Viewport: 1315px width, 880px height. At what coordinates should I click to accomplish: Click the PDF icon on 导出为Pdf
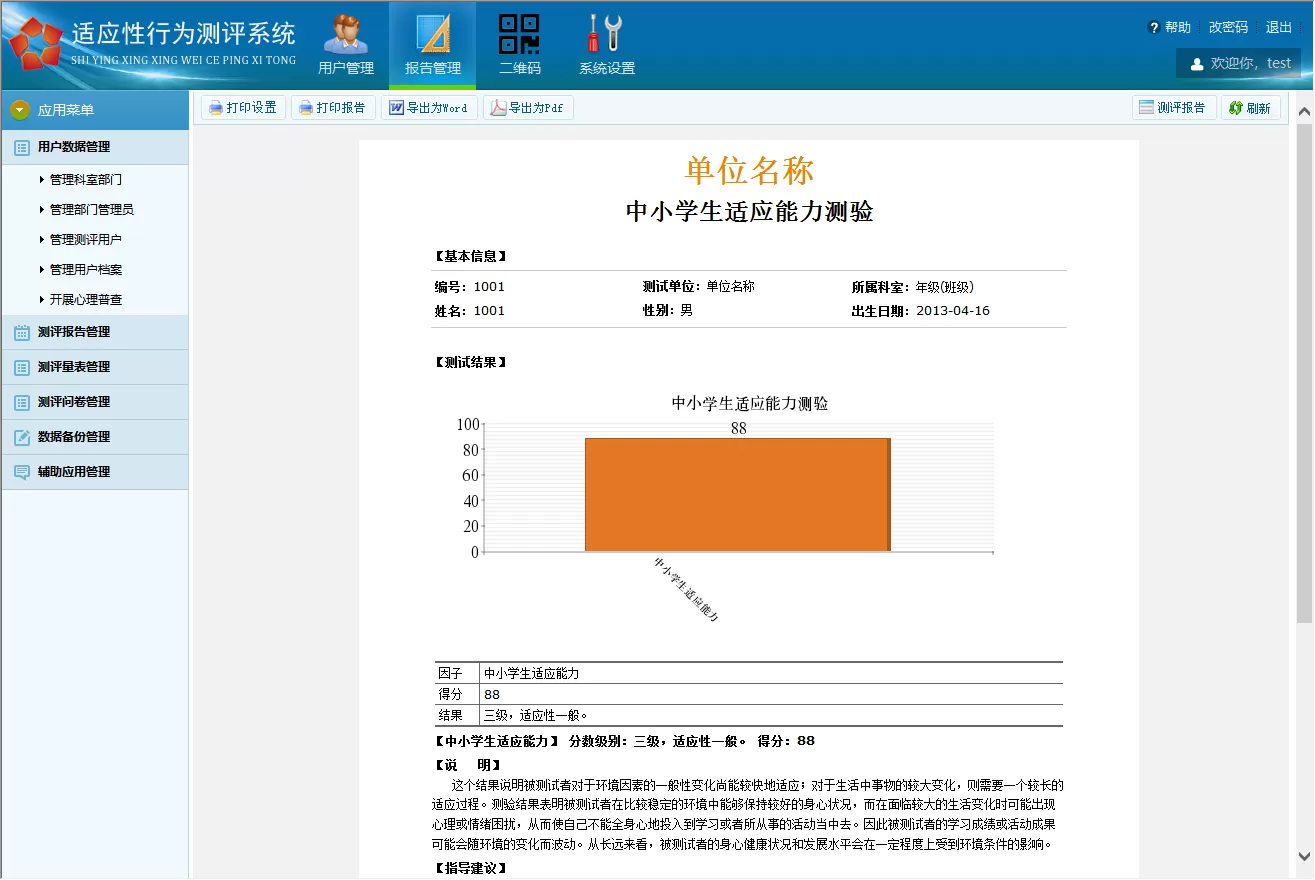tap(498, 108)
